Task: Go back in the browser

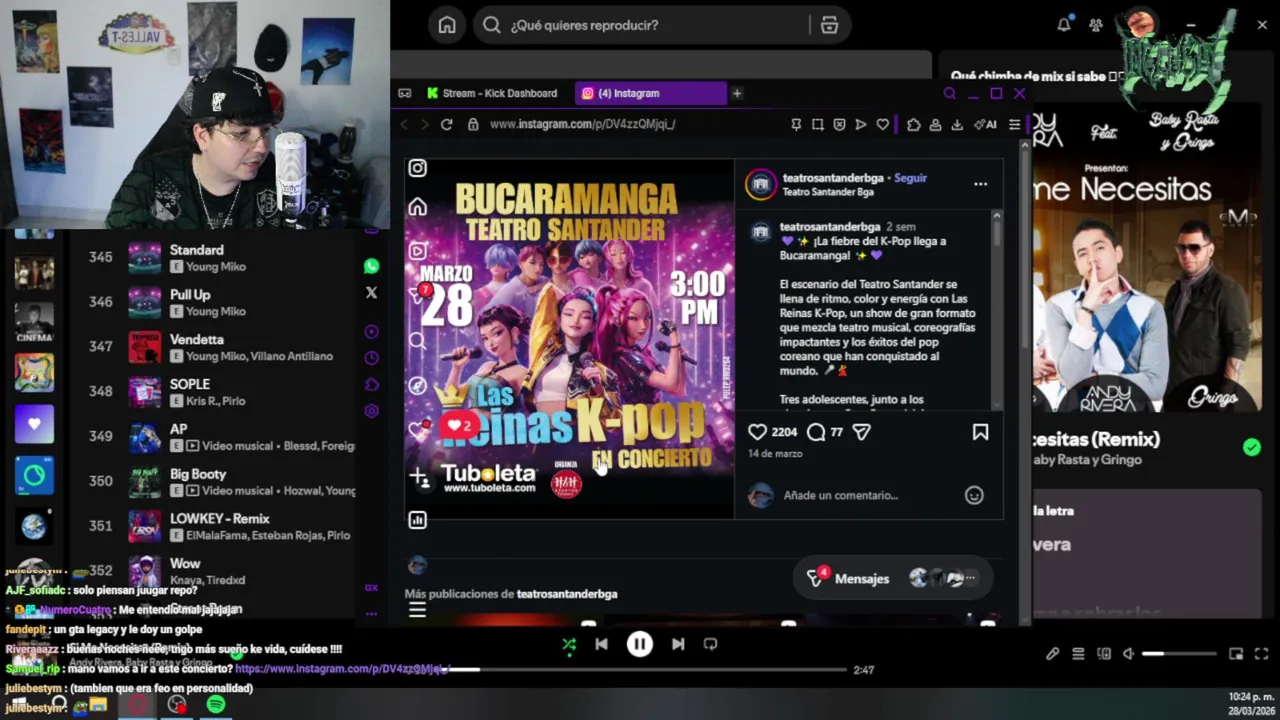Action: click(404, 124)
